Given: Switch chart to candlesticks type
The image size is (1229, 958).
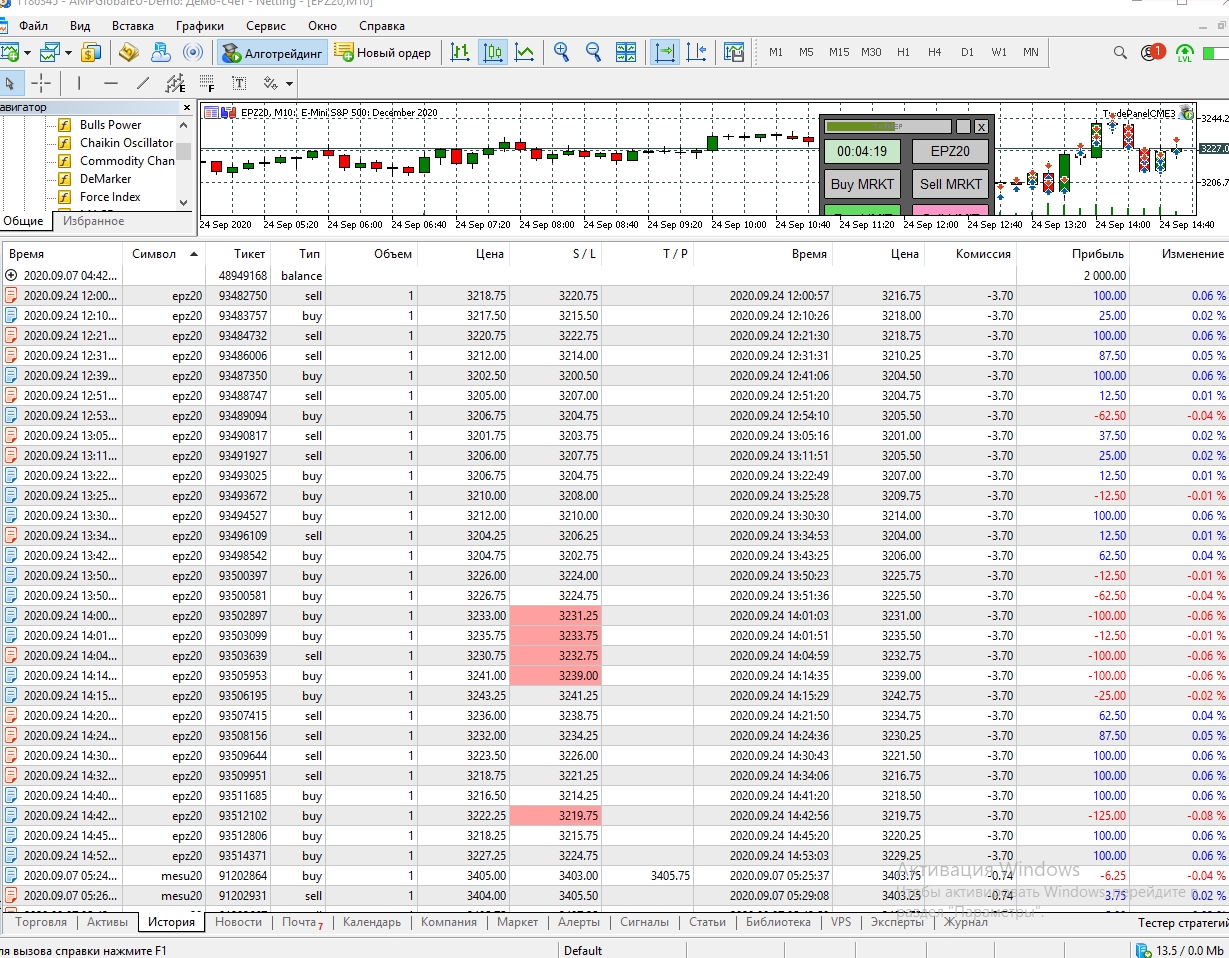Looking at the screenshot, I should click(492, 52).
